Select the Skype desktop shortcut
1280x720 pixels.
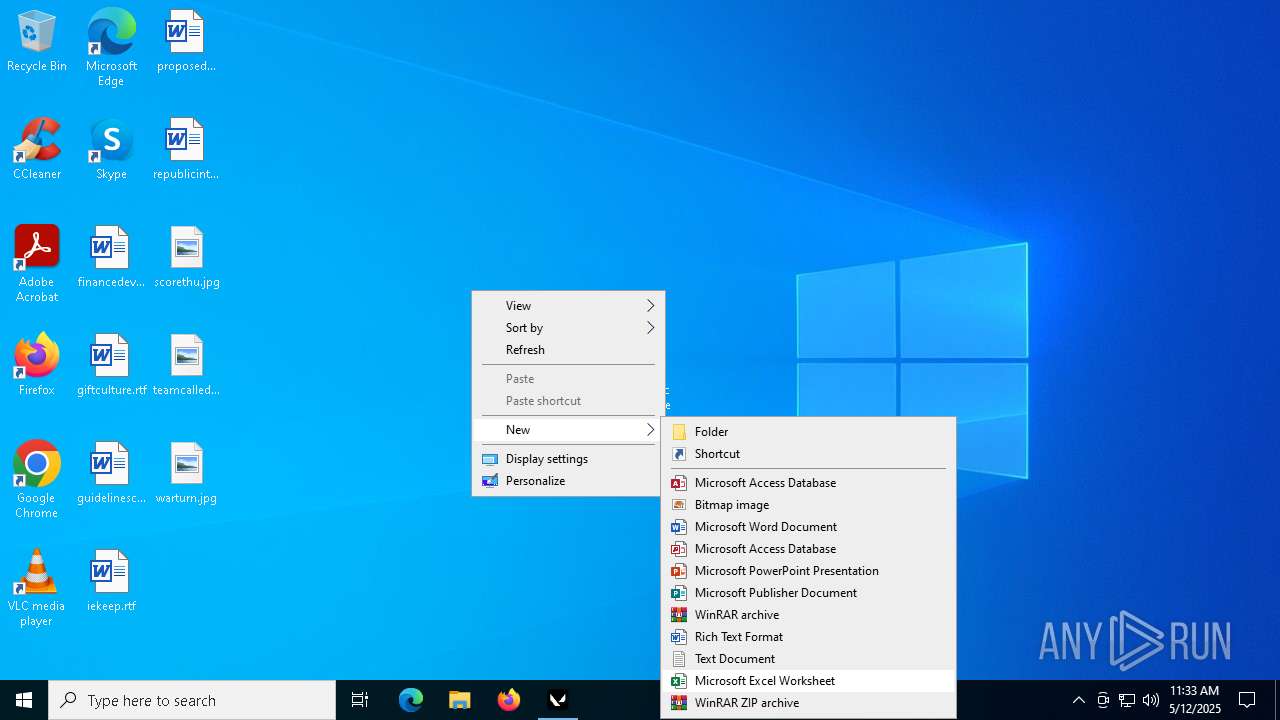click(111, 150)
